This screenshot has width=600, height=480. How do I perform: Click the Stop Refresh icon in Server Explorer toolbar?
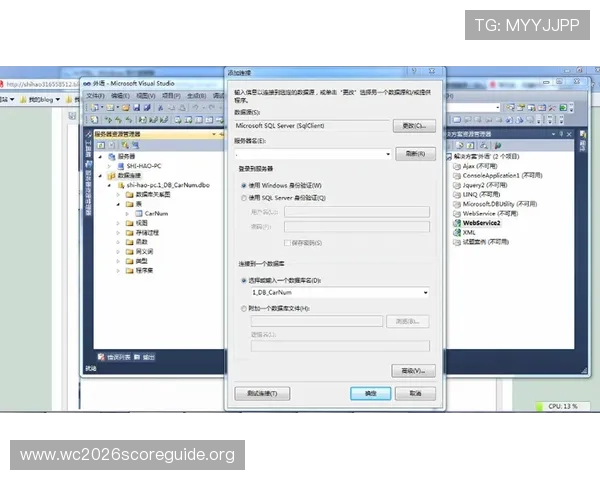pos(111,145)
